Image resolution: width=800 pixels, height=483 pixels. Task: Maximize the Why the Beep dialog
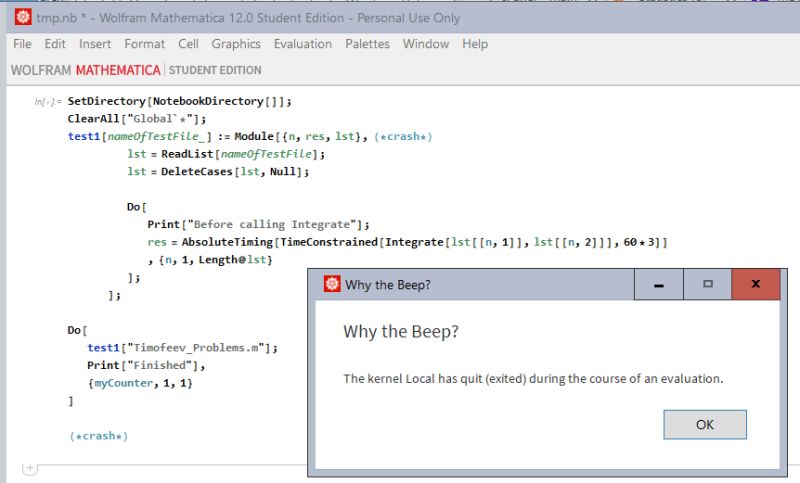click(707, 284)
